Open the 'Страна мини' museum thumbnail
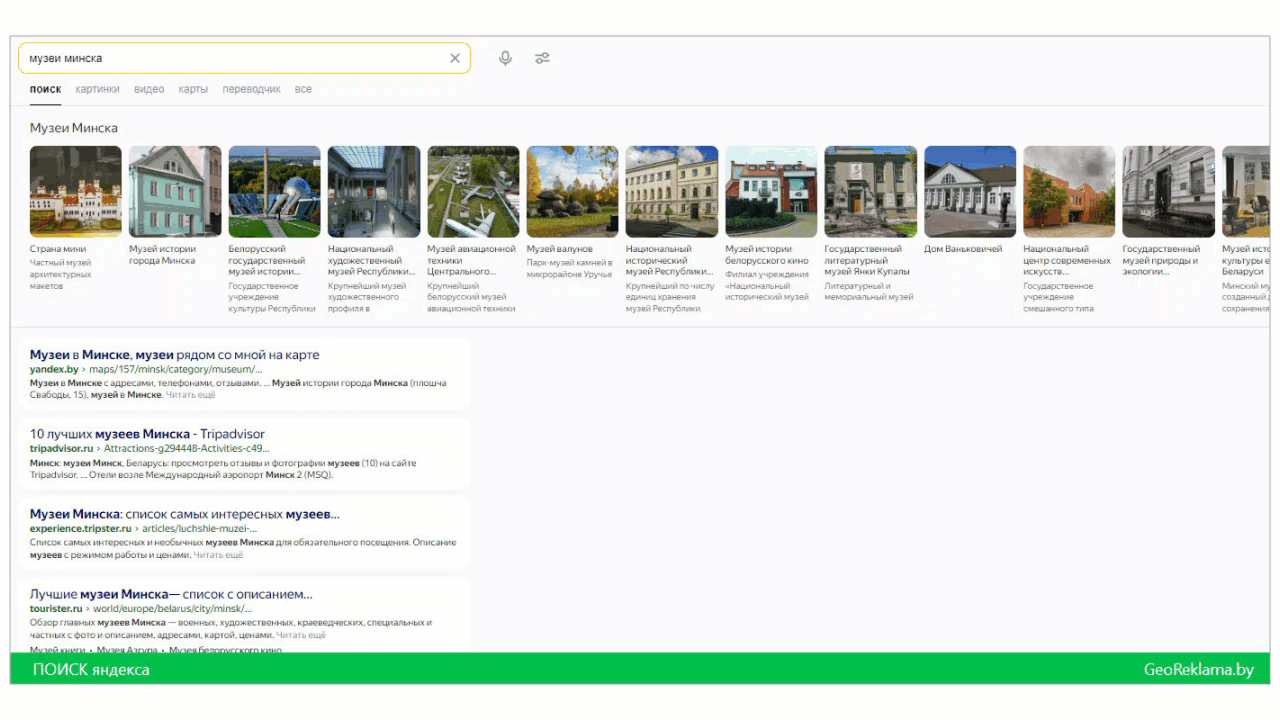Screen dimensions: 1280x720 click(76, 191)
